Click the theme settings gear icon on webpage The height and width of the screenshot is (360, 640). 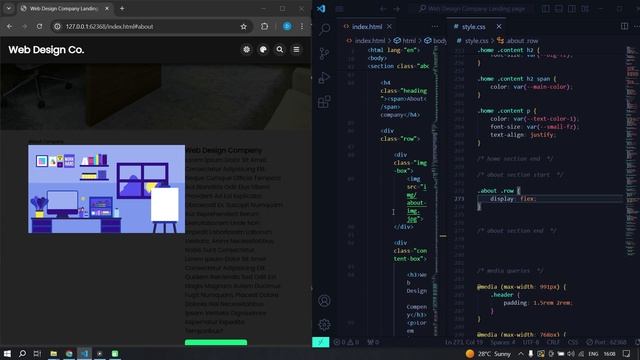(247, 49)
